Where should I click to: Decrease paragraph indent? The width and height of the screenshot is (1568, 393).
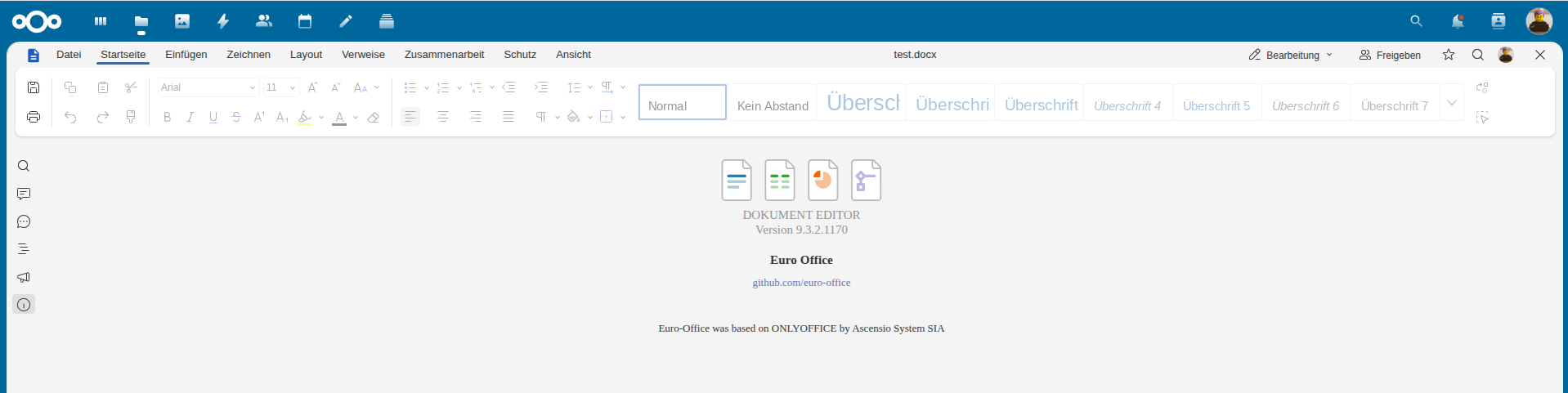(508, 87)
